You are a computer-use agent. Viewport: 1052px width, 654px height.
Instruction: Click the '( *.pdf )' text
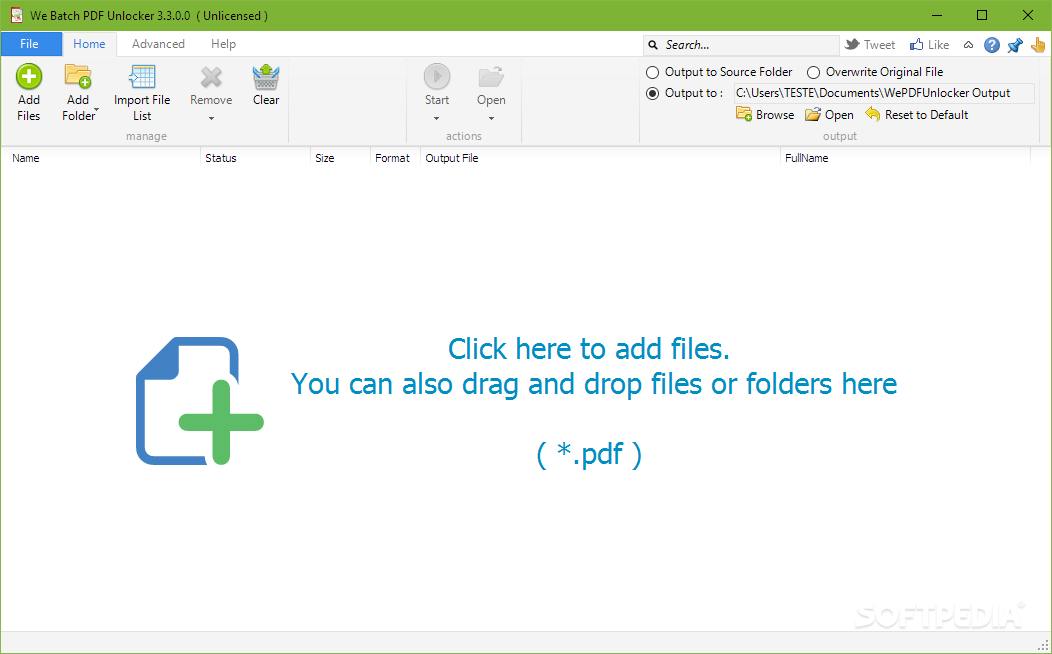point(589,454)
